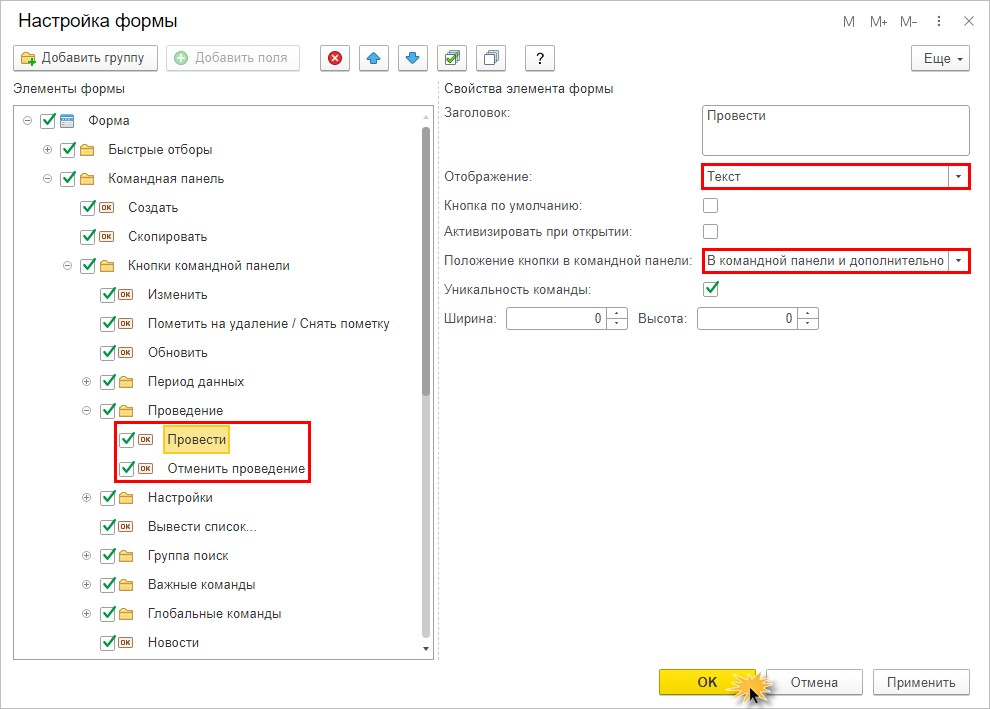Move element up with blue arrow

click(x=374, y=58)
